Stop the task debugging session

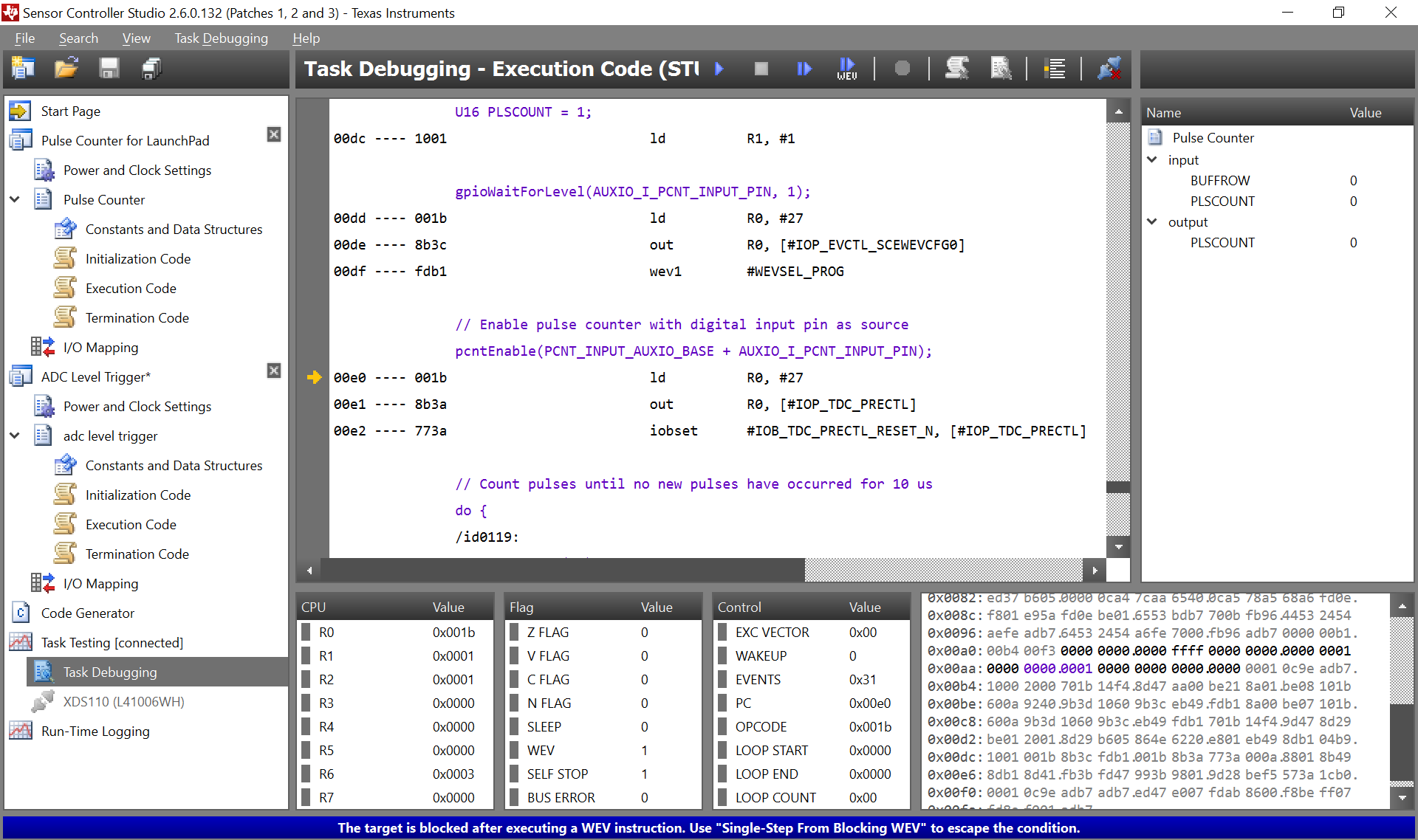click(x=761, y=69)
